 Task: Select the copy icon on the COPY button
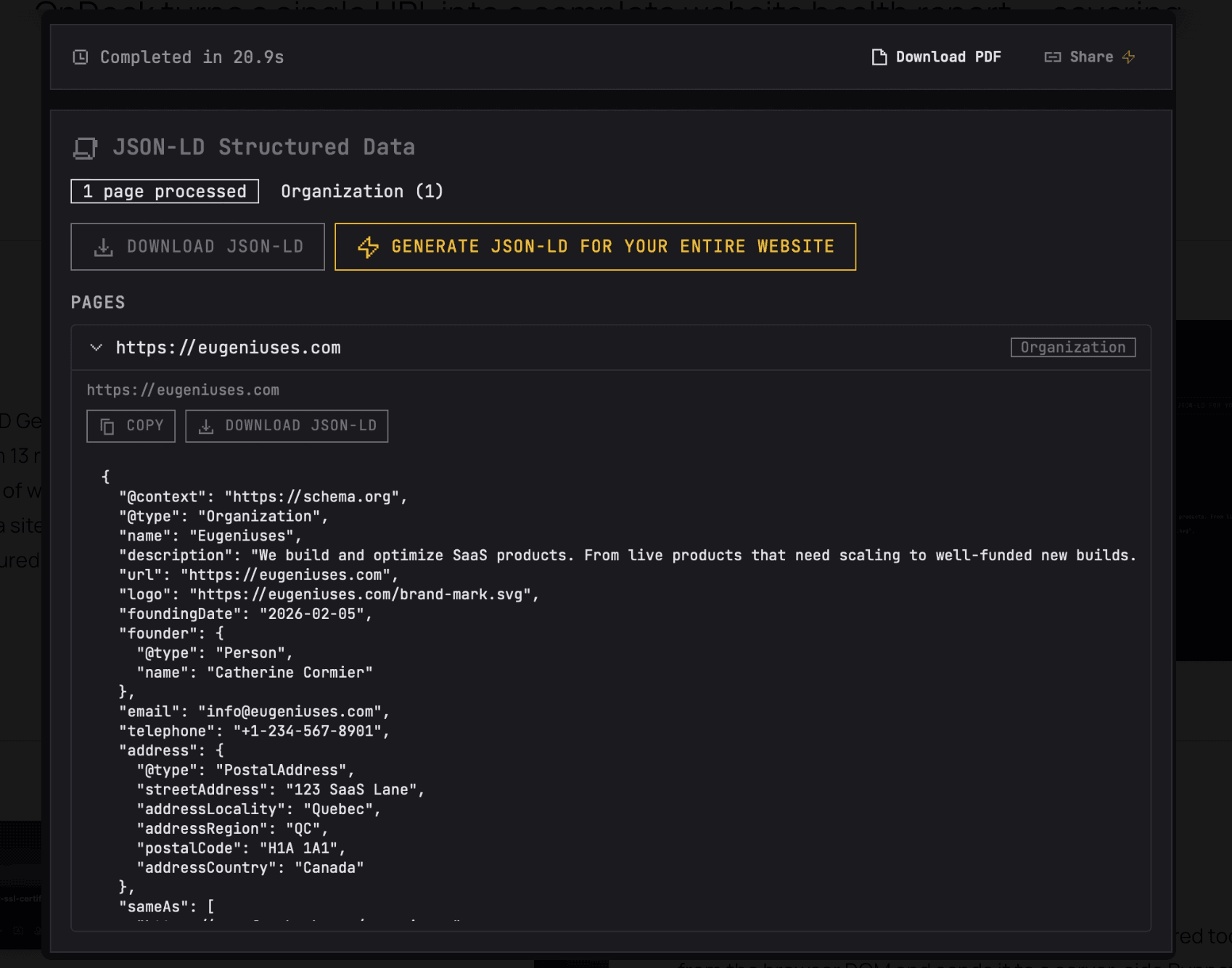point(107,425)
